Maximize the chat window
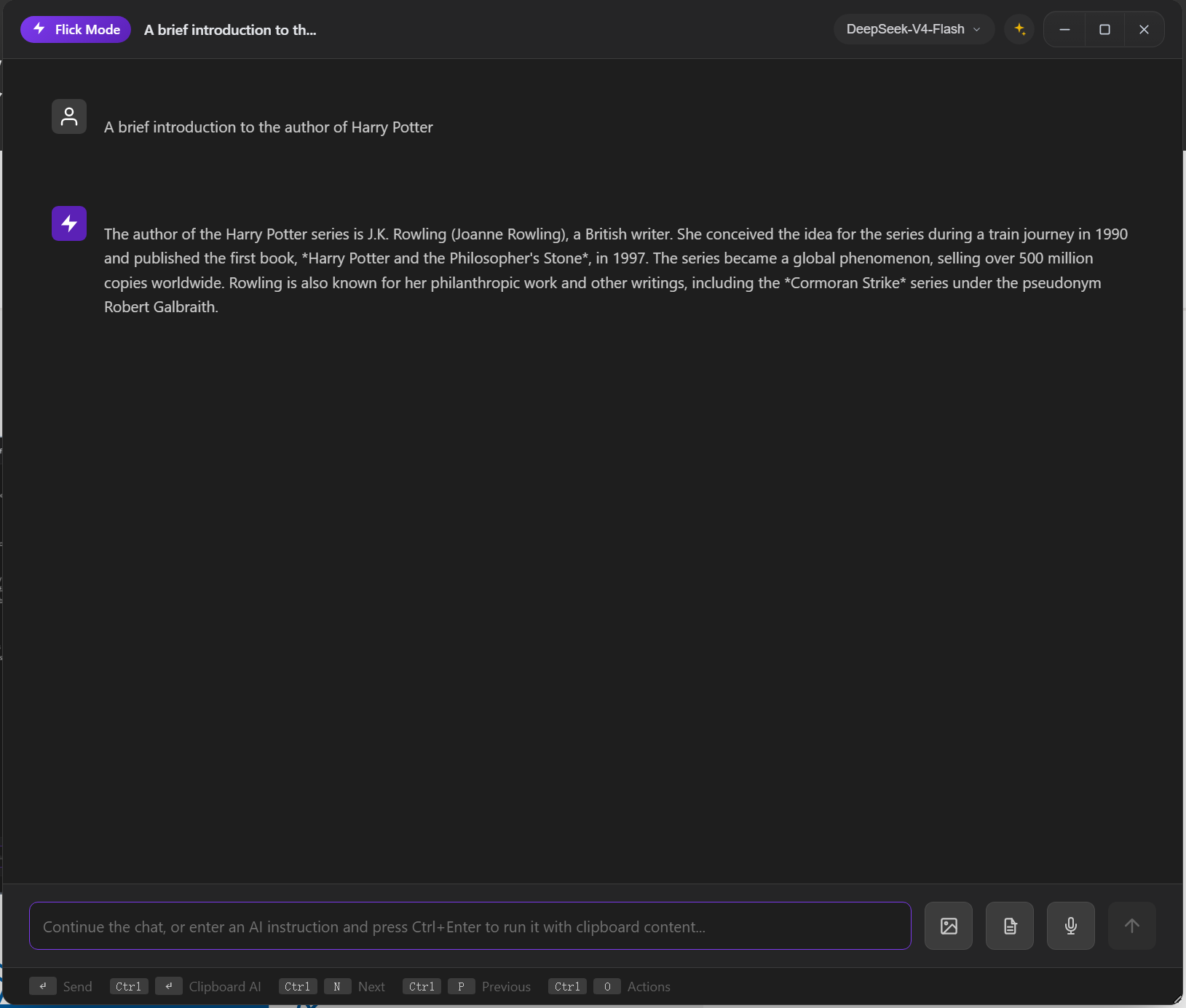The width and height of the screenshot is (1186, 1008). 1104,29
